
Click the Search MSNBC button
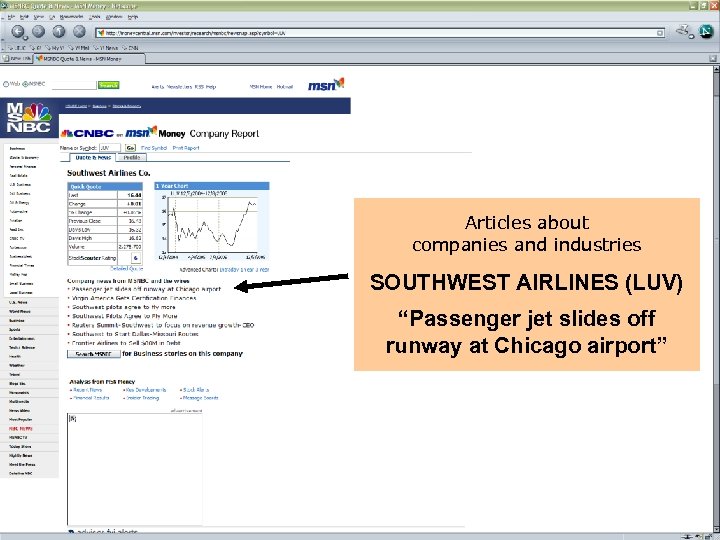[94, 354]
